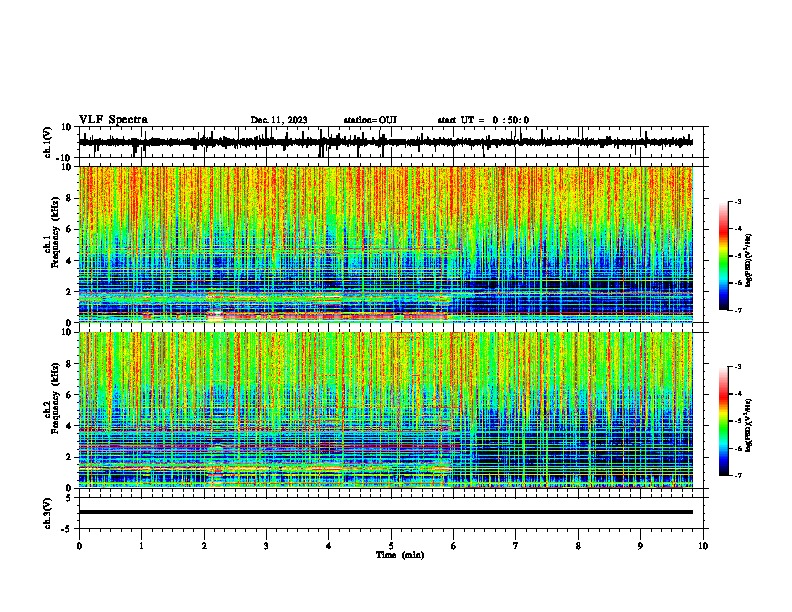Click time axis tick label "6"

click(454, 545)
